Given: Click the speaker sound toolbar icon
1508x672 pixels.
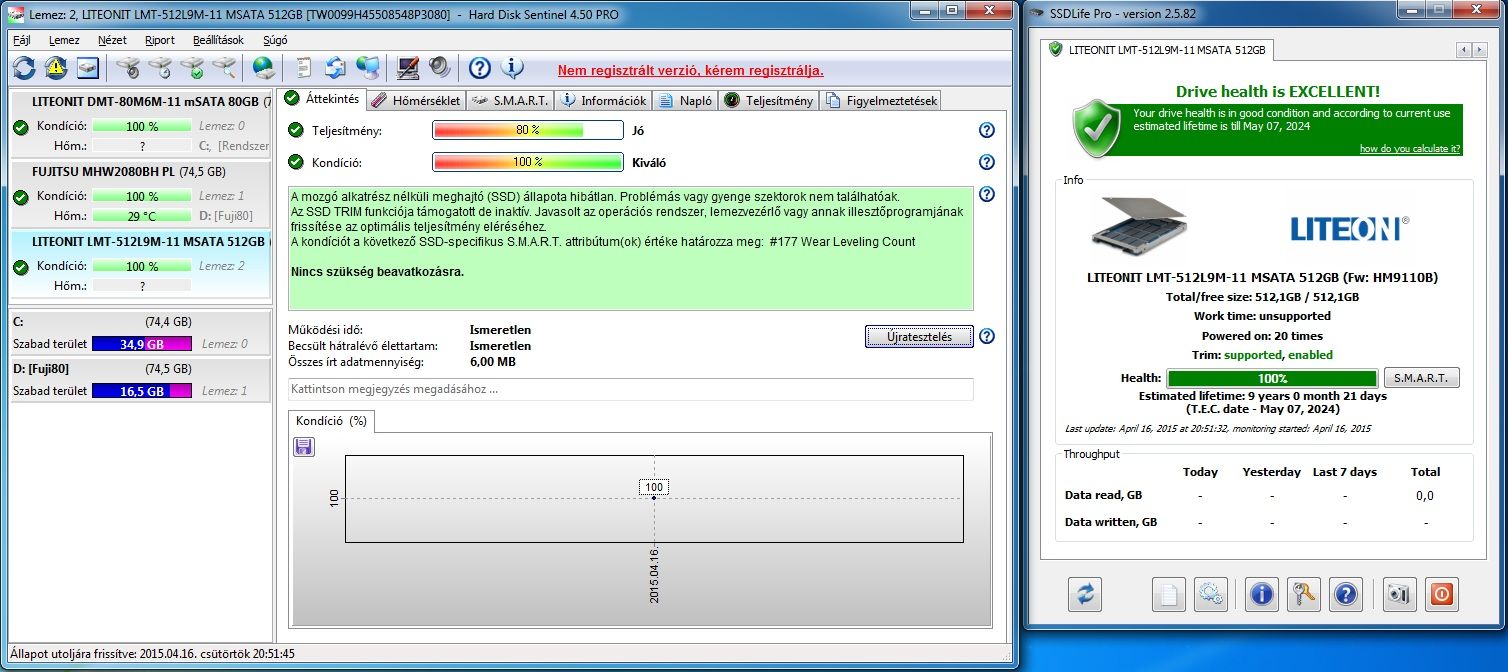Looking at the screenshot, I should pos(440,68).
